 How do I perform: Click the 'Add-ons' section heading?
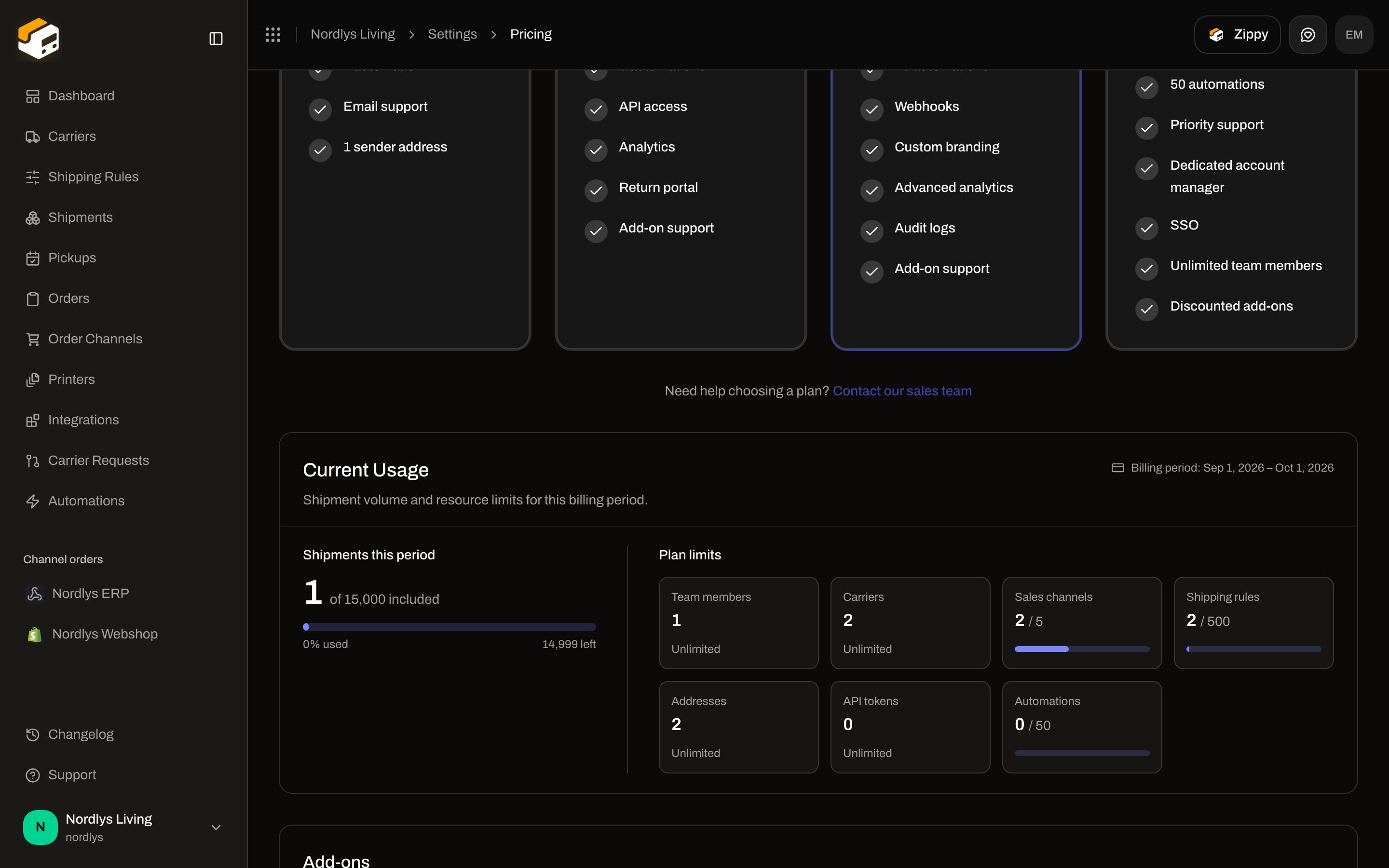[x=336, y=861]
